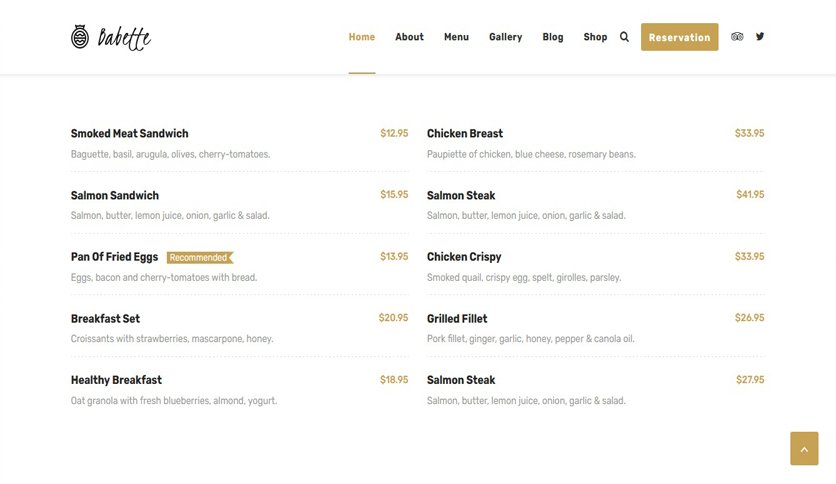Screen dimensions: 836x484
Task: Jump back to top with arrow button
Action: tap(804, 448)
